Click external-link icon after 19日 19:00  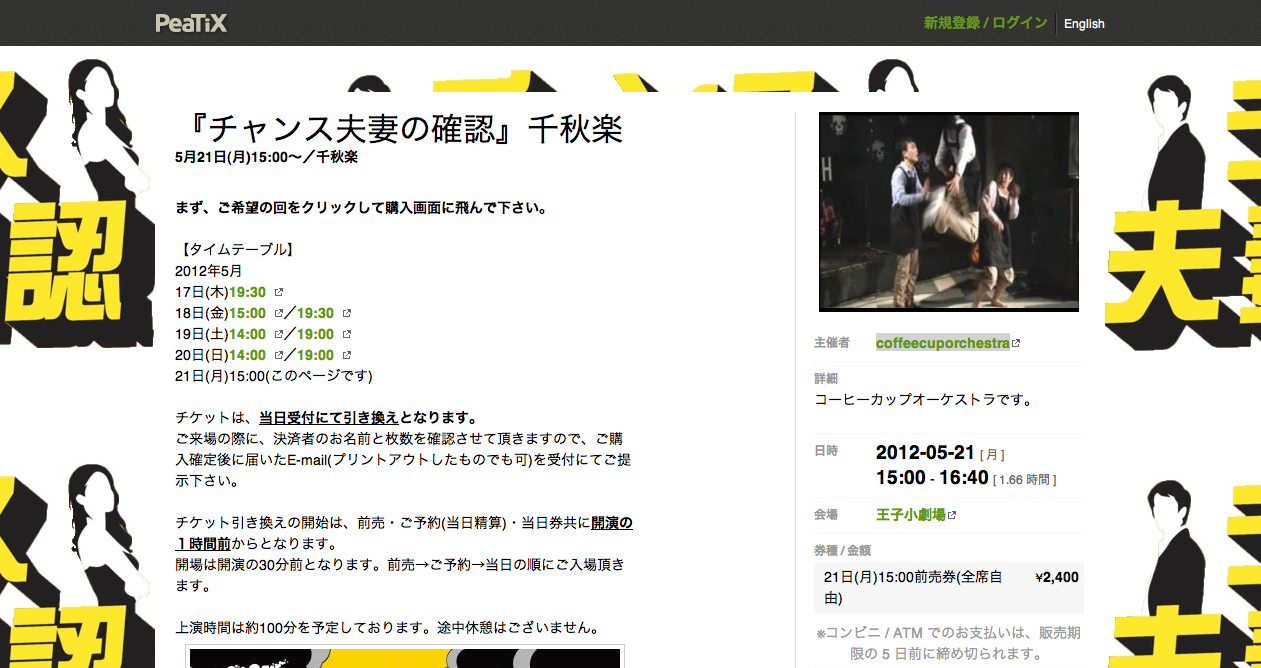[347, 334]
